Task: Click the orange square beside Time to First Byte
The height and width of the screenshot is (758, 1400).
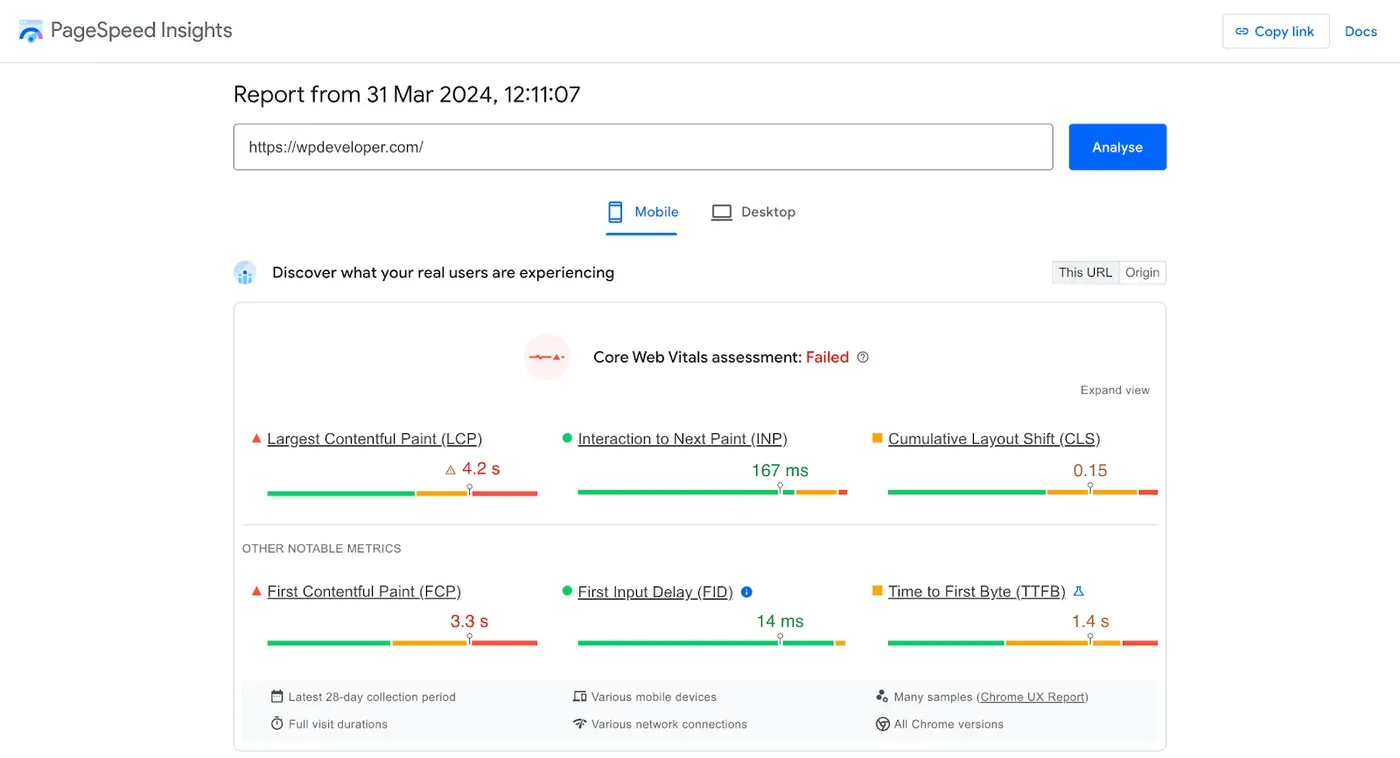Action: coord(877,591)
